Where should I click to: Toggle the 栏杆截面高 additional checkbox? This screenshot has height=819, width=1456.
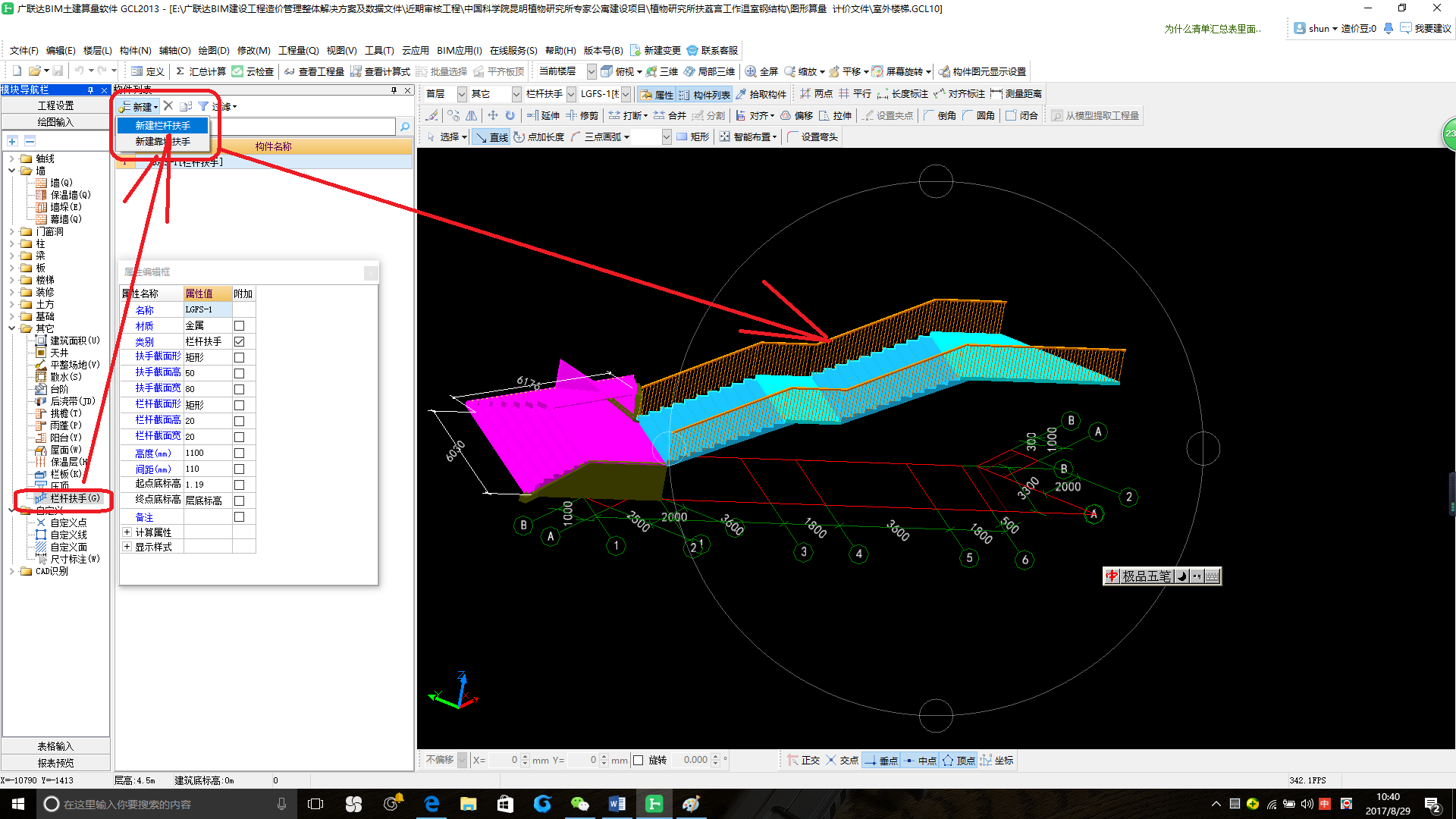[239, 421]
